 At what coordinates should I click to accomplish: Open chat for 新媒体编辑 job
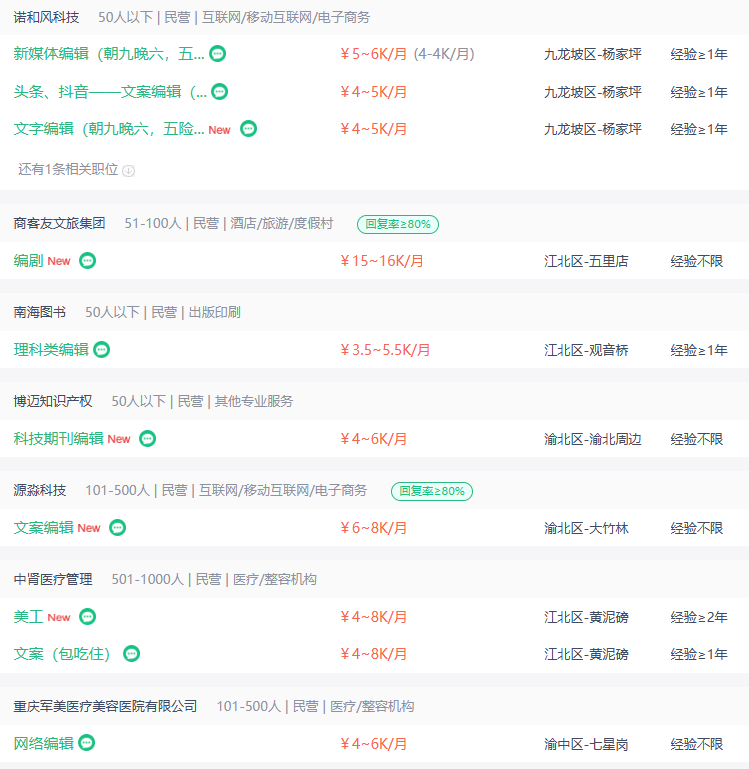pos(218,53)
